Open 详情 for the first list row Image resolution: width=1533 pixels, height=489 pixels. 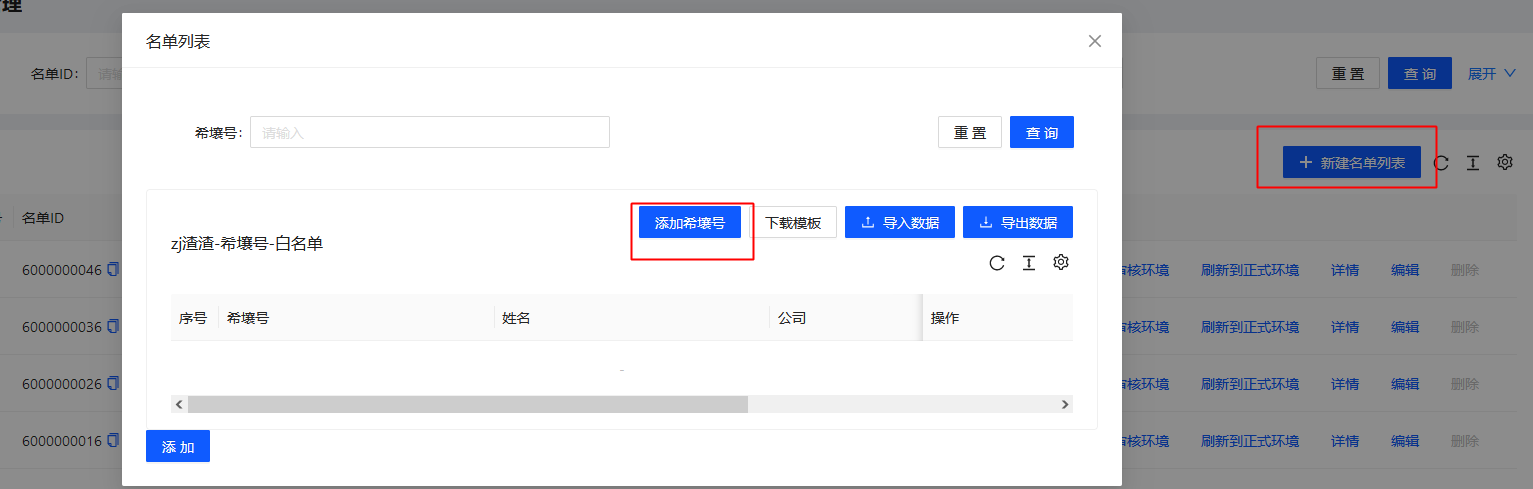pos(1345,270)
